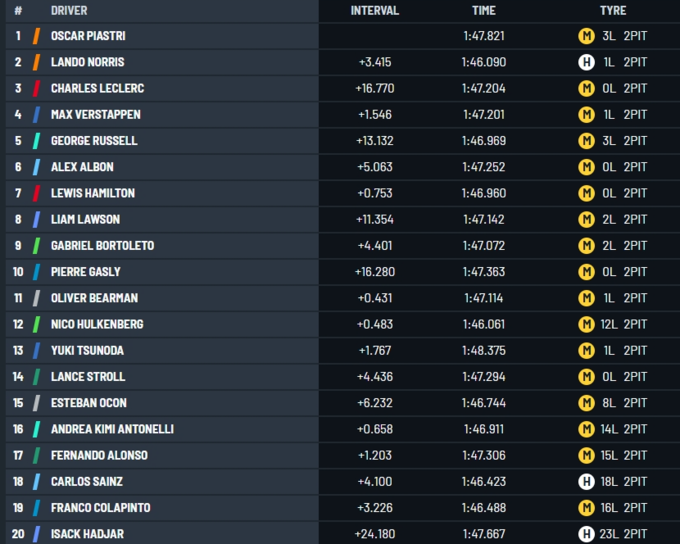680x544 pixels.
Task: Click Max Verstappen's medium tyre icon
Action: [586, 114]
